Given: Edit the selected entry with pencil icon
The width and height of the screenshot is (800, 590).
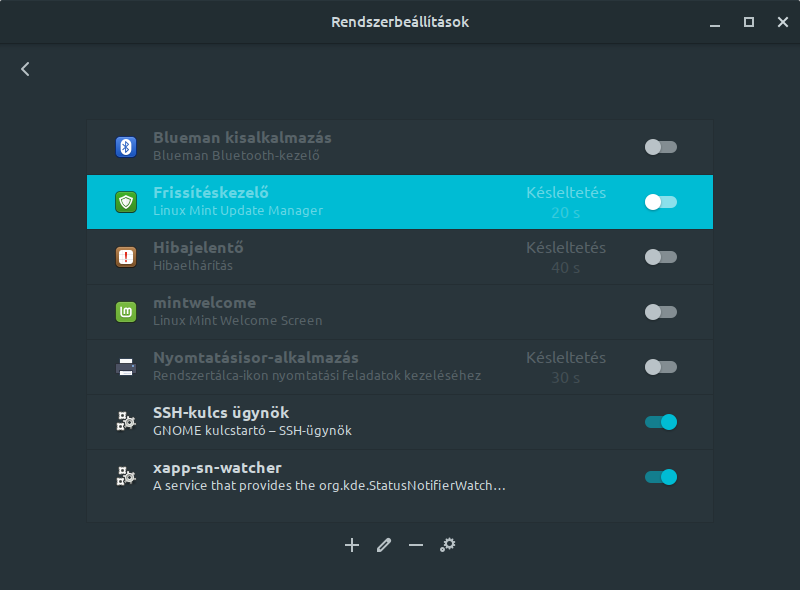Looking at the screenshot, I should tap(384, 545).
